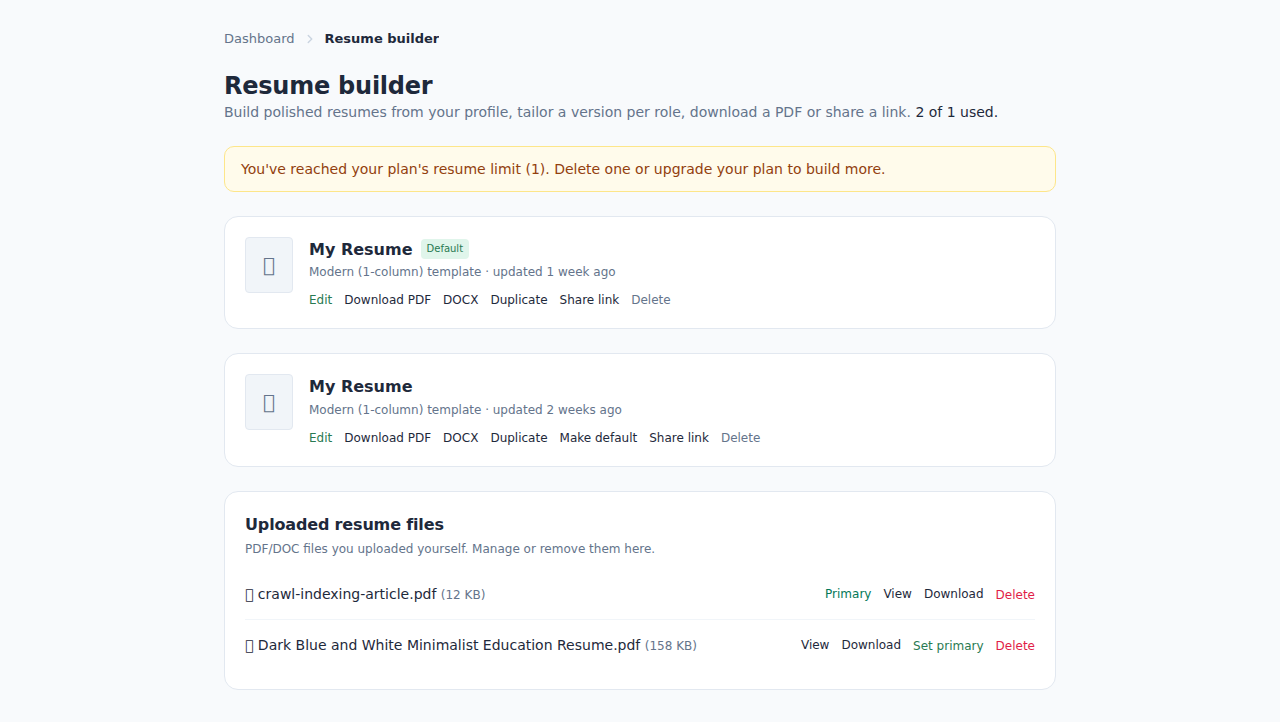Screen dimensions: 1280x722
Task: Click the Resume builder breadcrumb
Action: 382,38
